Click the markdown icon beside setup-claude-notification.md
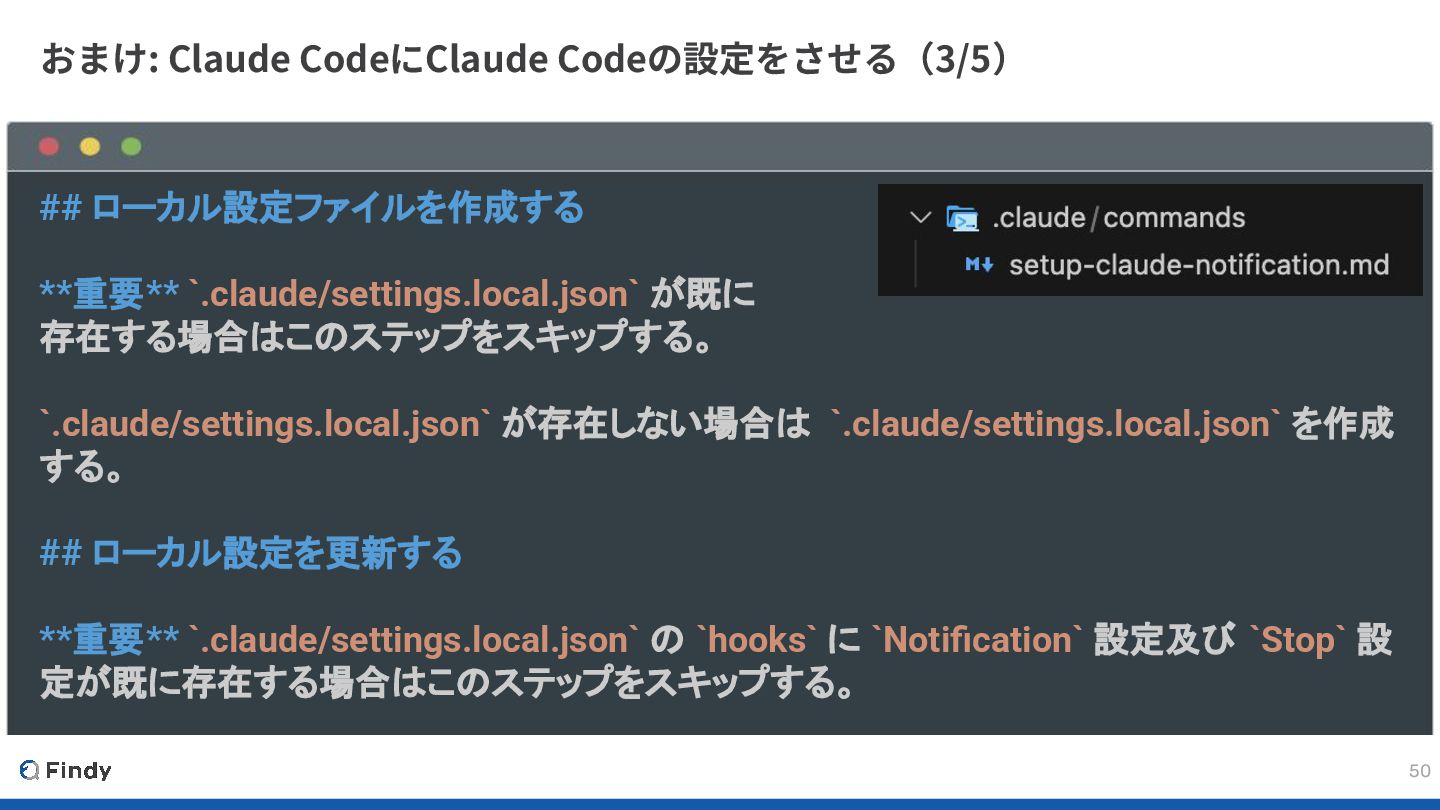This screenshot has height=810, width=1440. pyautogui.click(x=978, y=265)
